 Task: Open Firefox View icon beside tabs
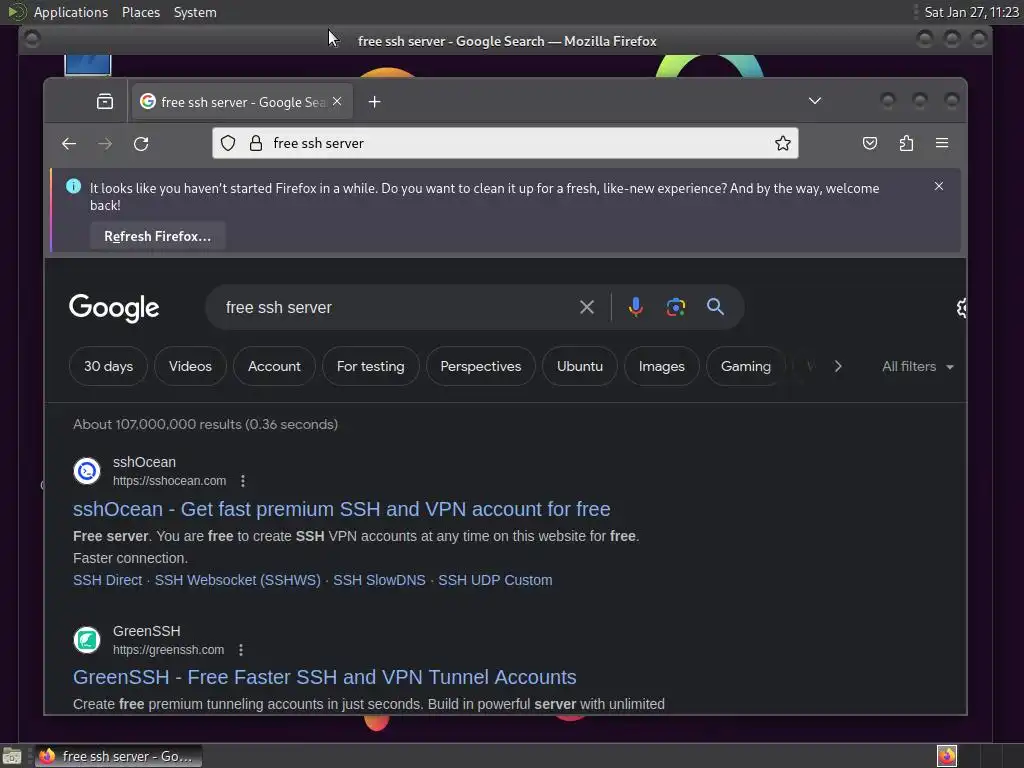pos(104,102)
